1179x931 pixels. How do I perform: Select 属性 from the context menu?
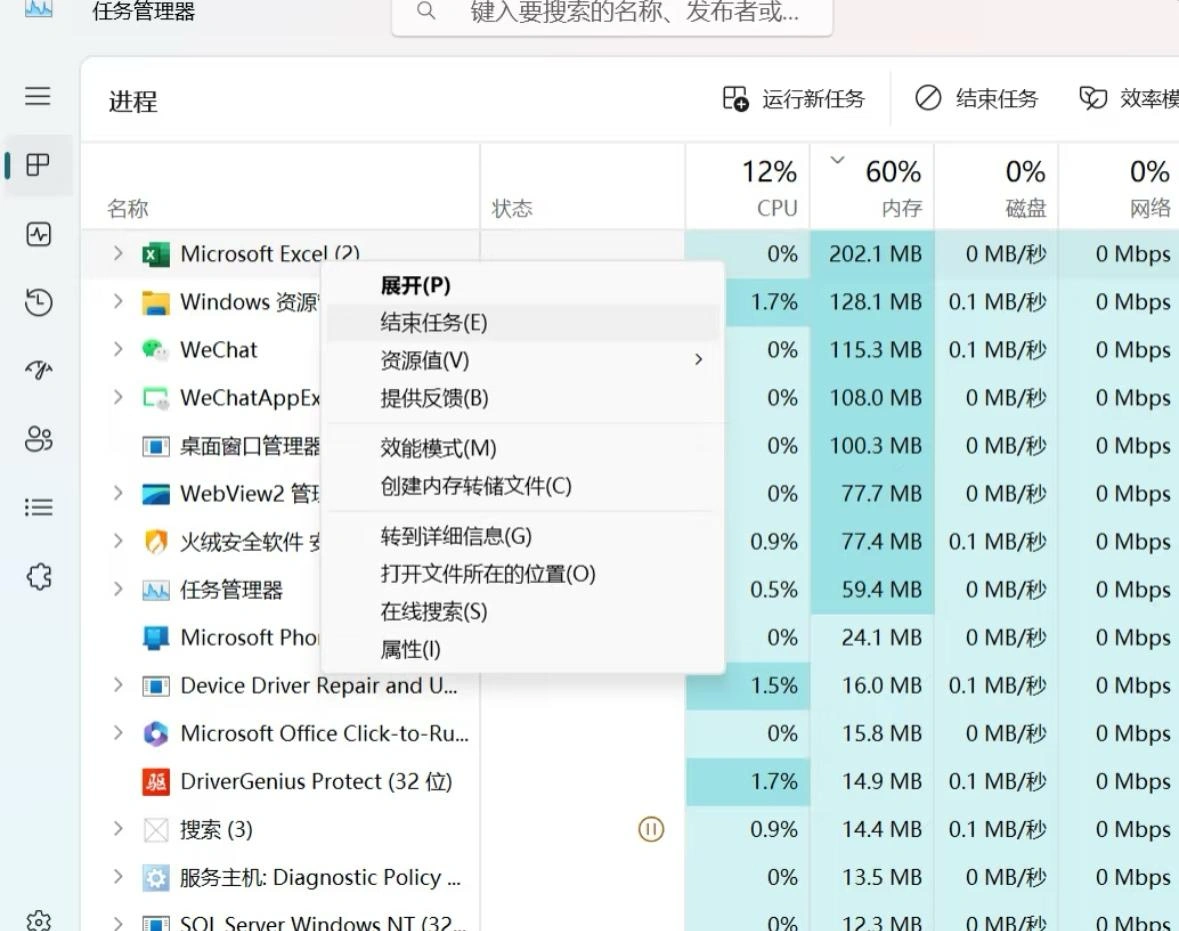410,648
